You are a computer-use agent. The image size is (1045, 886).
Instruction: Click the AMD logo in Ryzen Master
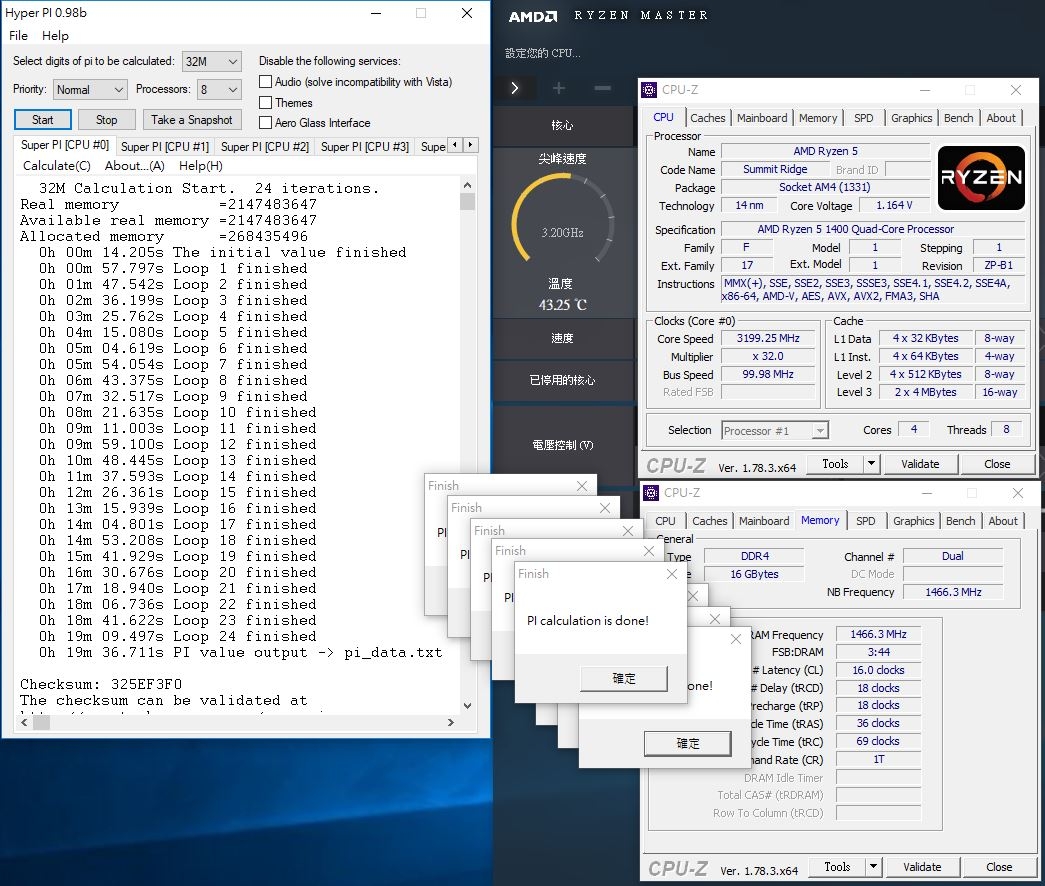click(532, 16)
